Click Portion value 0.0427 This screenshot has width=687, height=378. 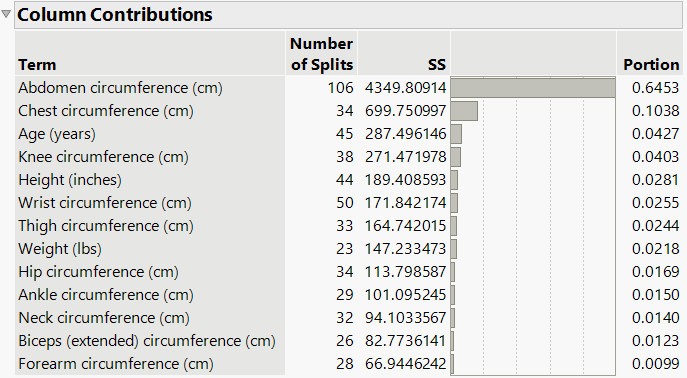(x=655, y=134)
